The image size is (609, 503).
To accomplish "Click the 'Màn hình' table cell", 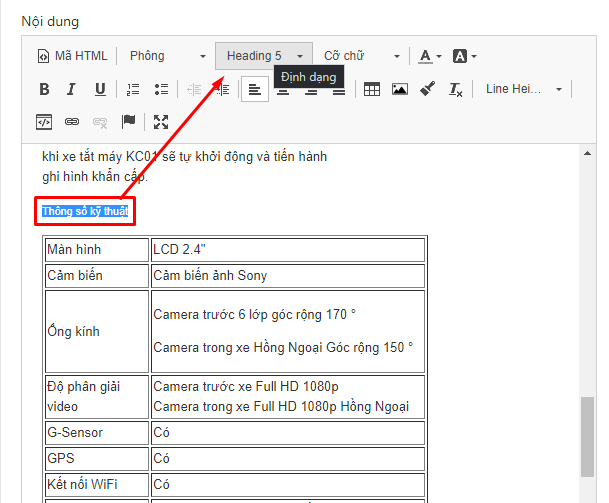I will (x=97, y=250).
